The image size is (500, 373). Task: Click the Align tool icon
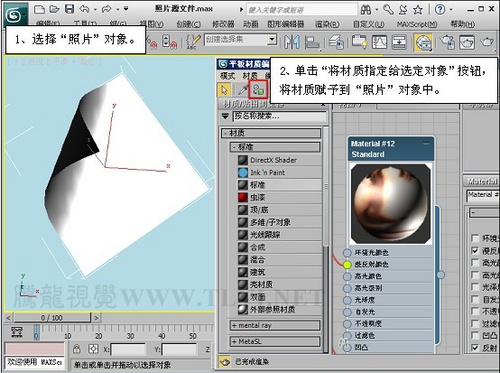[x=312, y=42]
